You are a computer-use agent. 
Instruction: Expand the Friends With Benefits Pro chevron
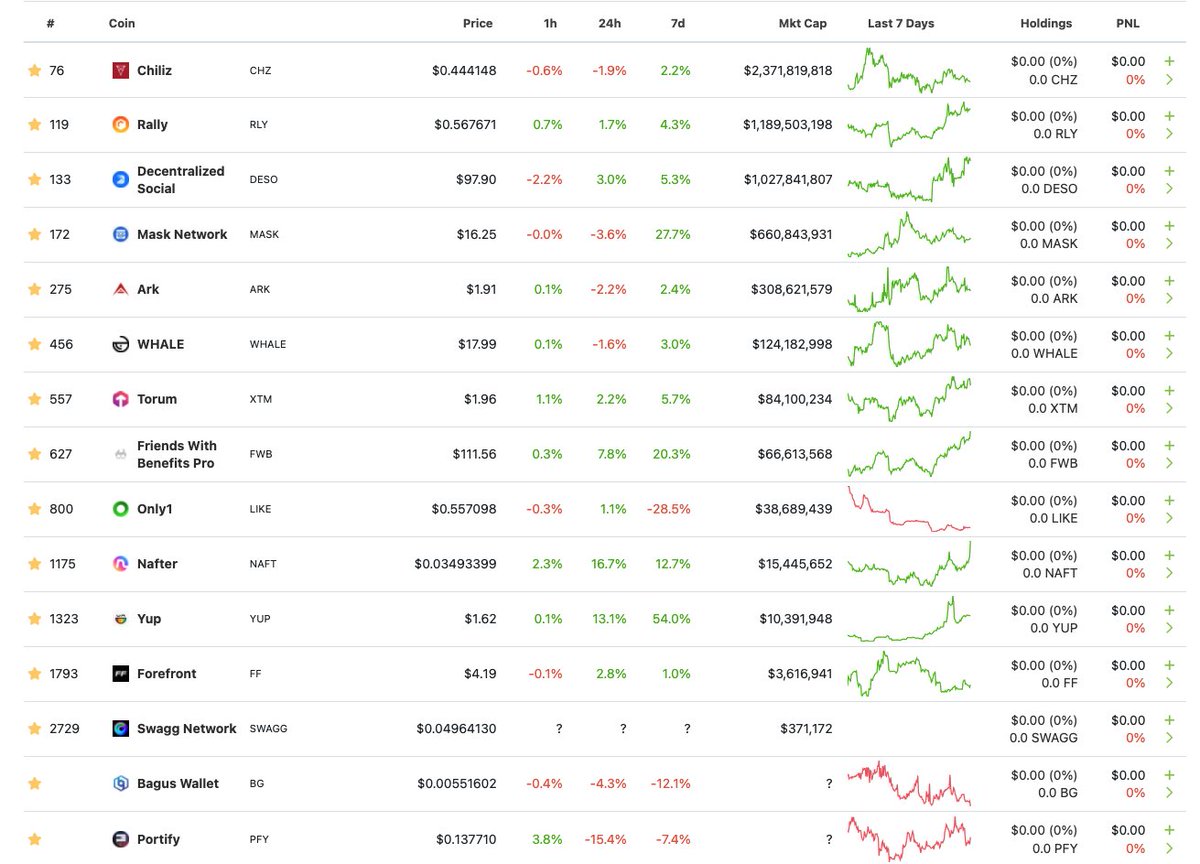coord(1169,464)
